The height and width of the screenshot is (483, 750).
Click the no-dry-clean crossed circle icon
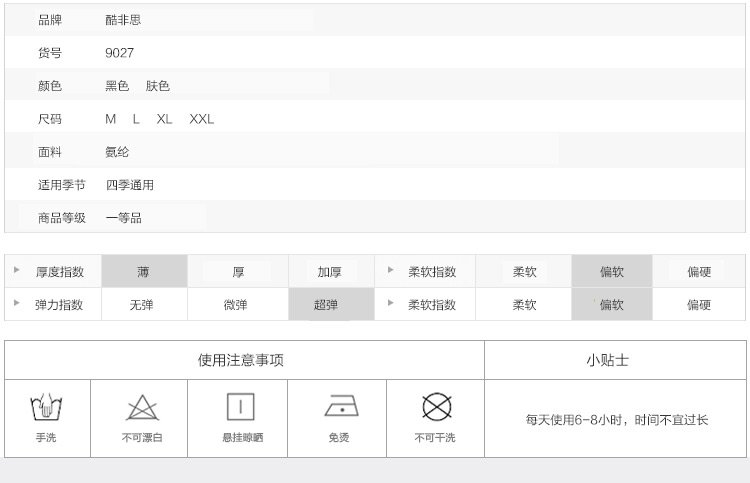[437, 407]
